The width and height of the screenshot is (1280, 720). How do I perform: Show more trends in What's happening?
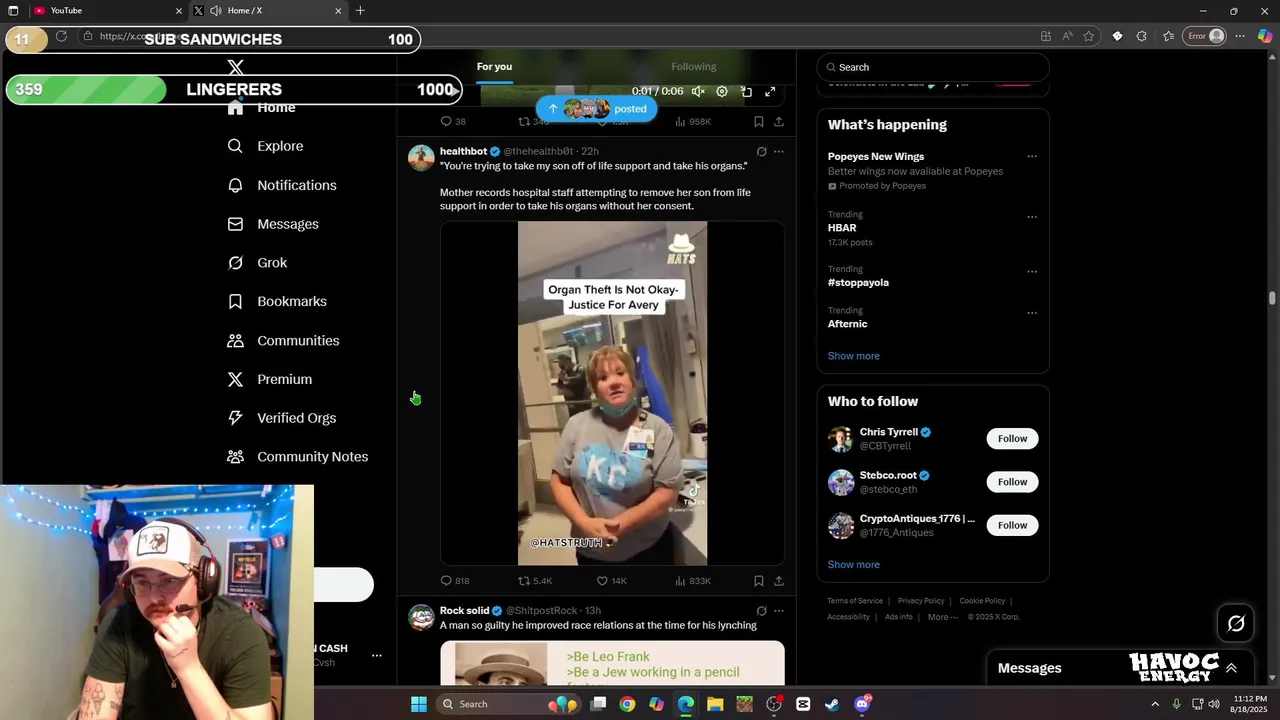853,356
